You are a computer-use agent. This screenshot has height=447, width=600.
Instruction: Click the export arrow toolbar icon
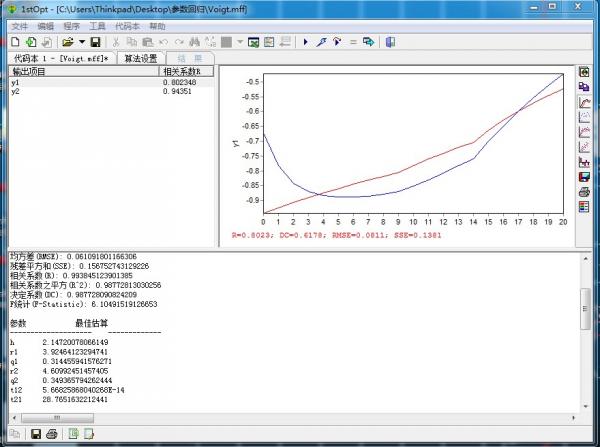click(x=368, y=42)
